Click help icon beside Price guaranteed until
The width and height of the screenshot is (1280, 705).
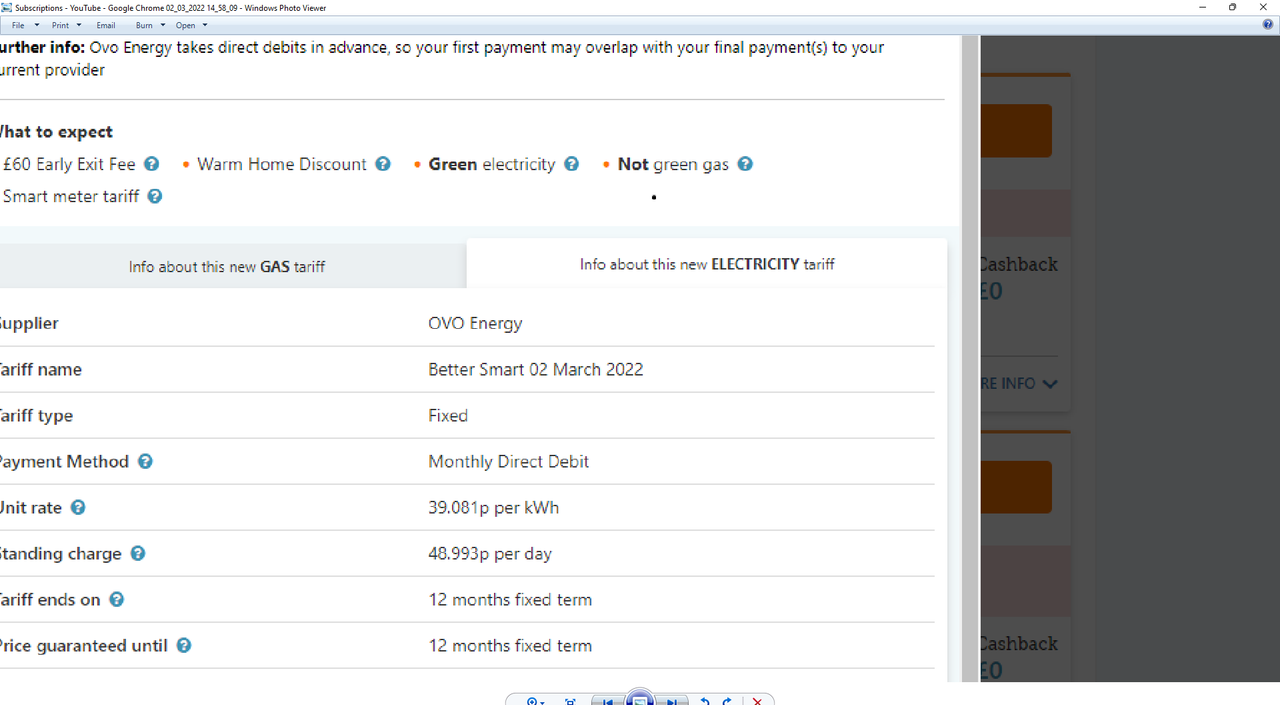pos(184,645)
